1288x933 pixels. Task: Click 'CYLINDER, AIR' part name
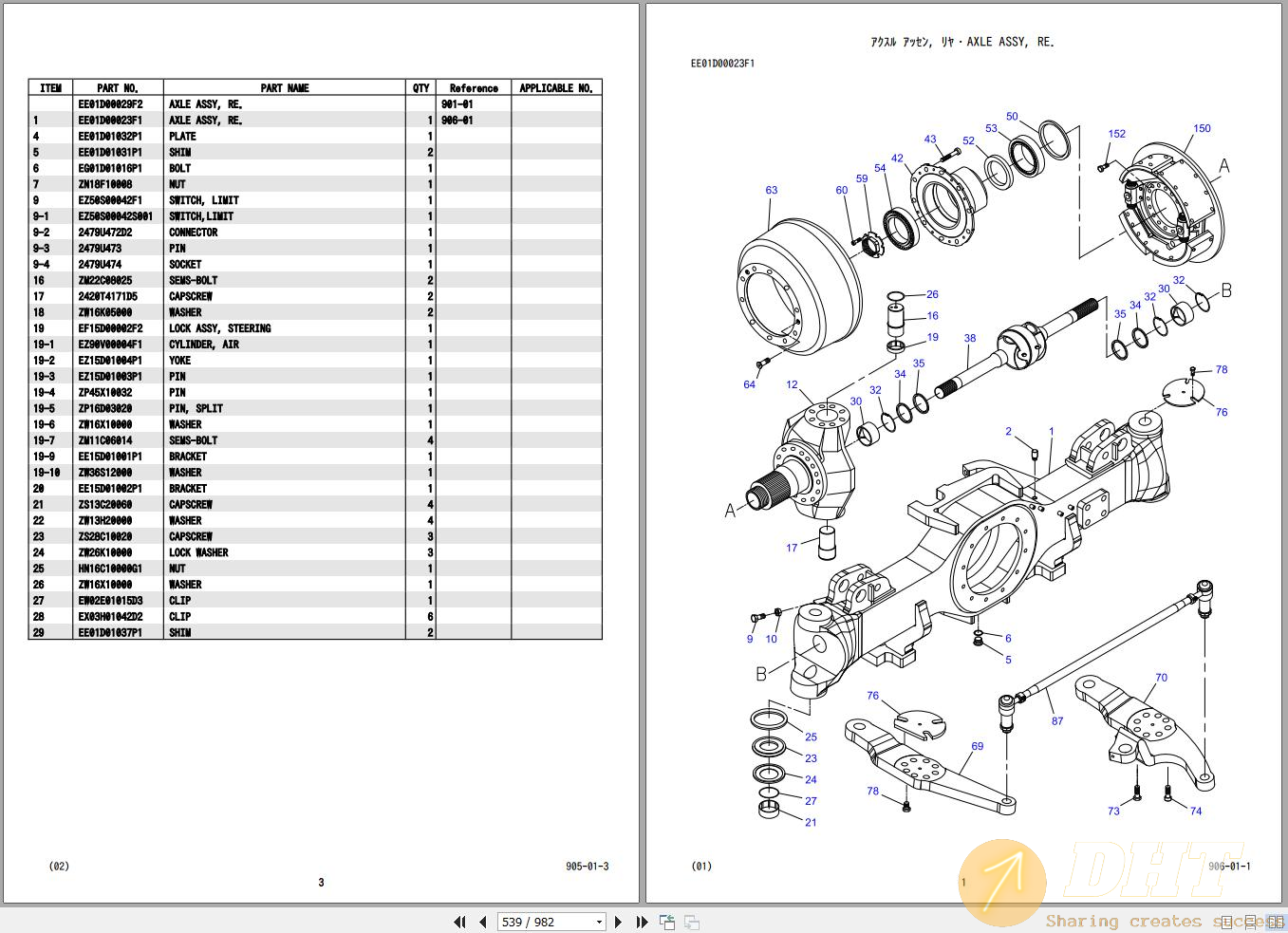204,345
